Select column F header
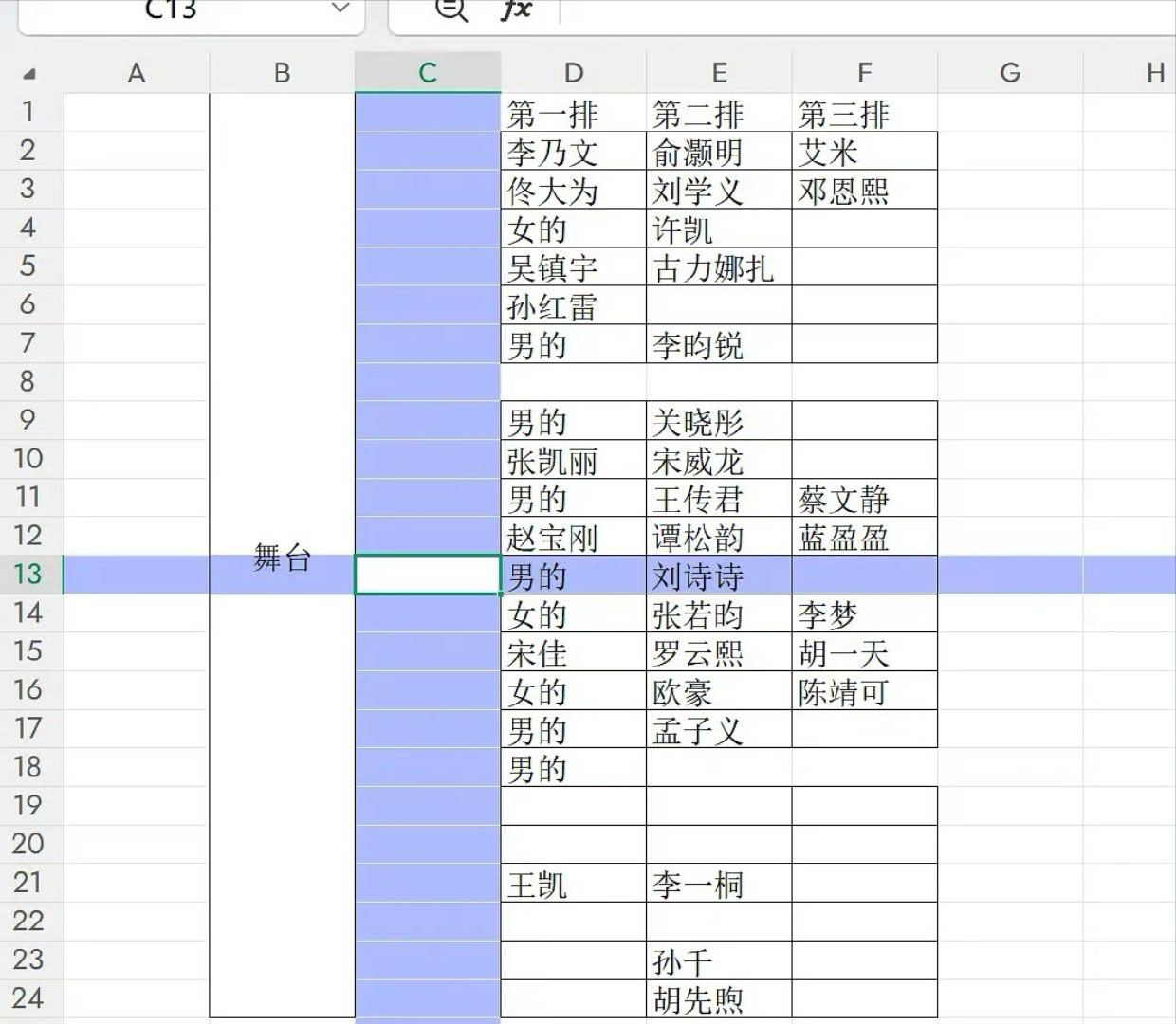The image size is (1176, 1024). pyautogui.click(x=864, y=73)
